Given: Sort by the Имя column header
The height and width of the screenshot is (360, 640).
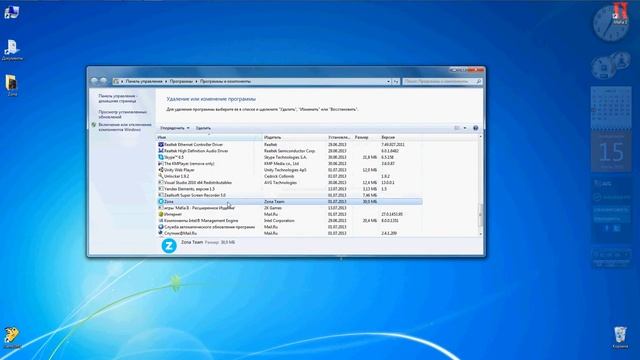Looking at the screenshot, I should tap(209, 138).
